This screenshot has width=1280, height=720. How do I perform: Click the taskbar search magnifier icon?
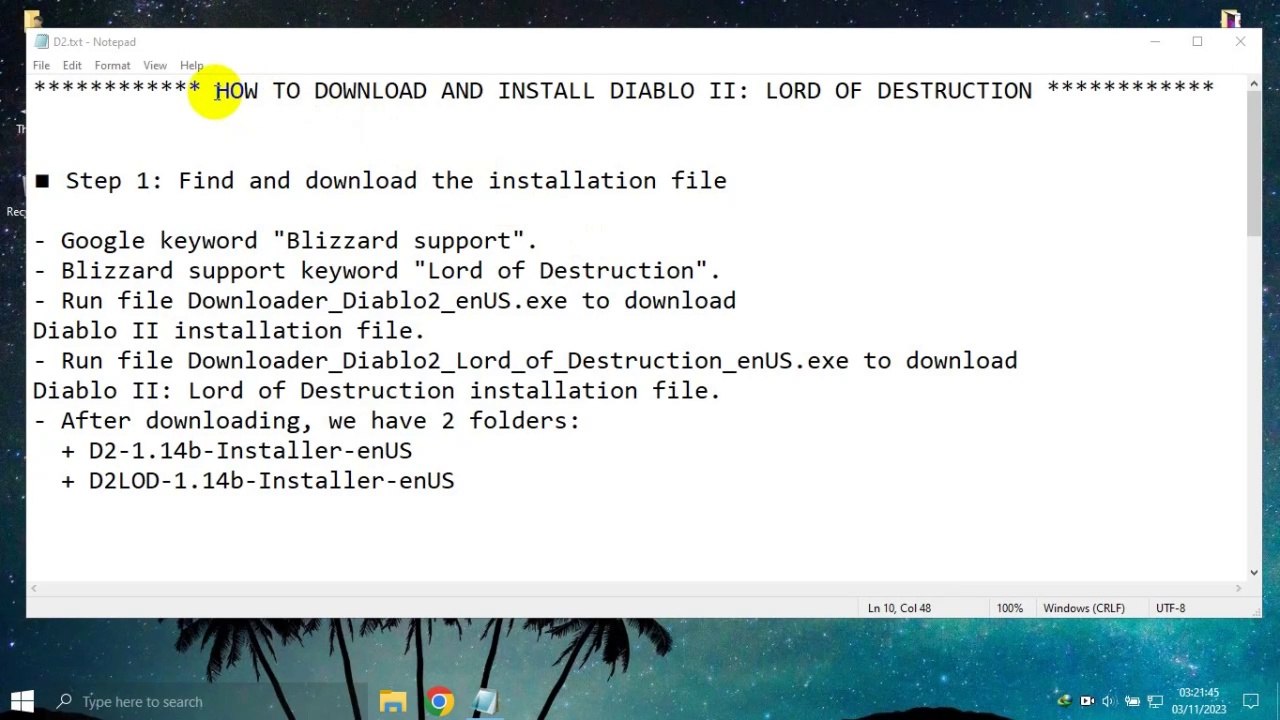[x=64, y=701]
